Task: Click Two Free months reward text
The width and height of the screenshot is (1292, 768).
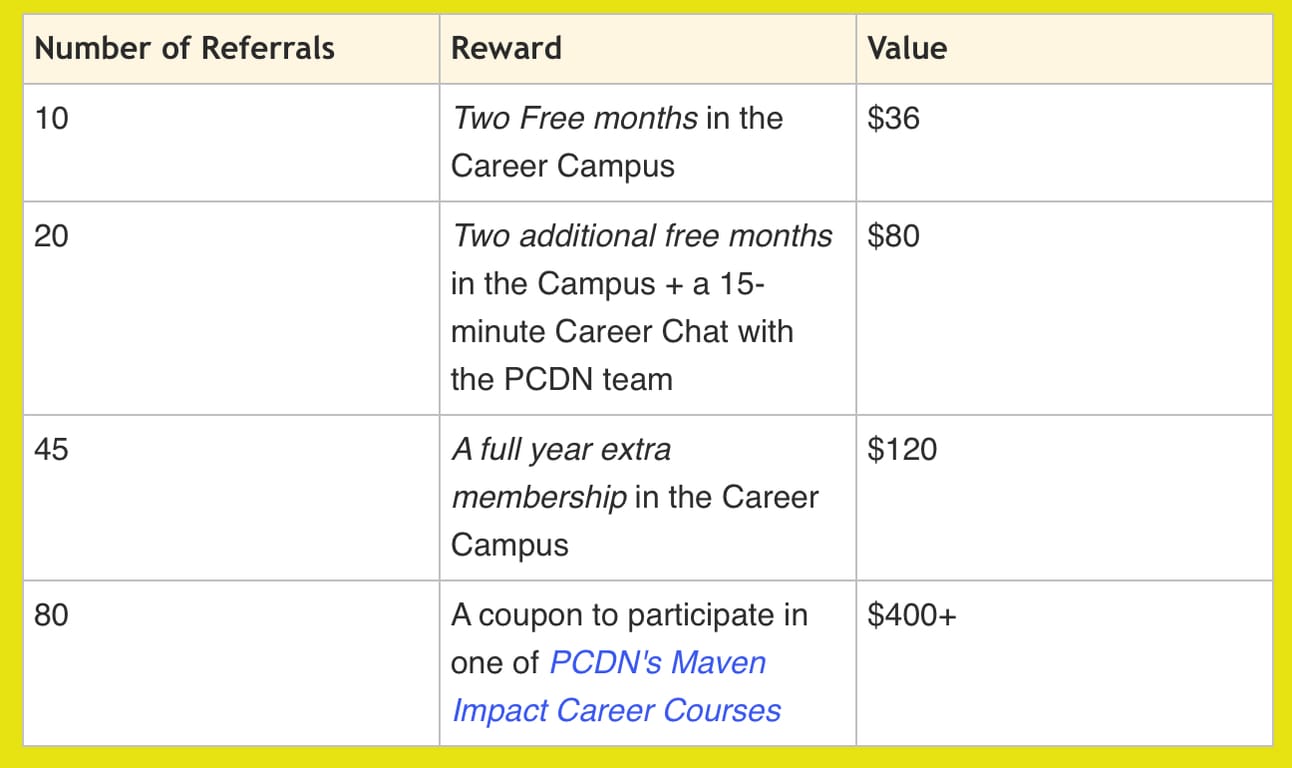Action: point(575,118)
